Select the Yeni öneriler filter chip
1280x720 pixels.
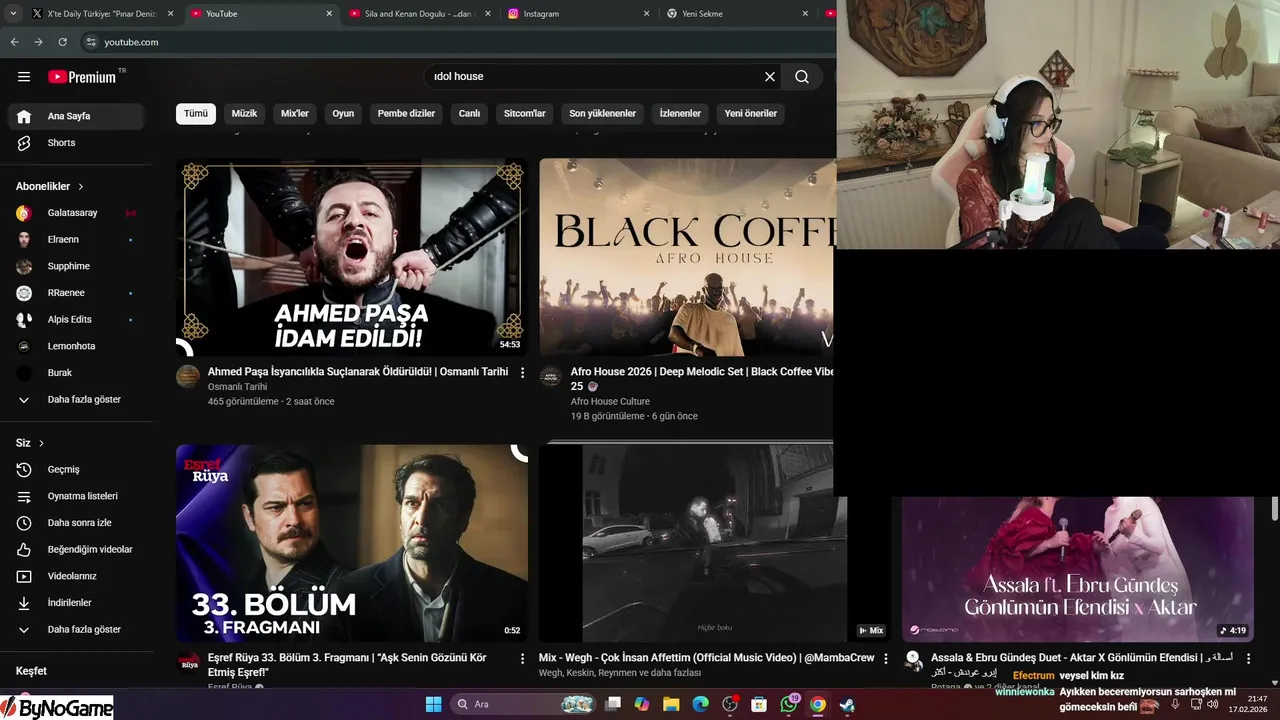click(751, 114)
